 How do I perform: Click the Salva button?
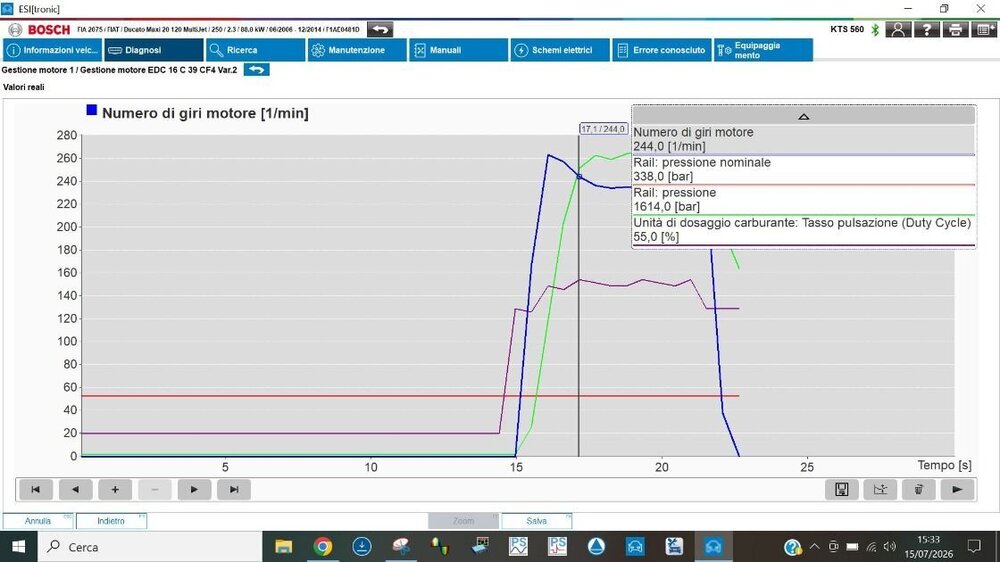pyautogui.click(x=536, y=521)
